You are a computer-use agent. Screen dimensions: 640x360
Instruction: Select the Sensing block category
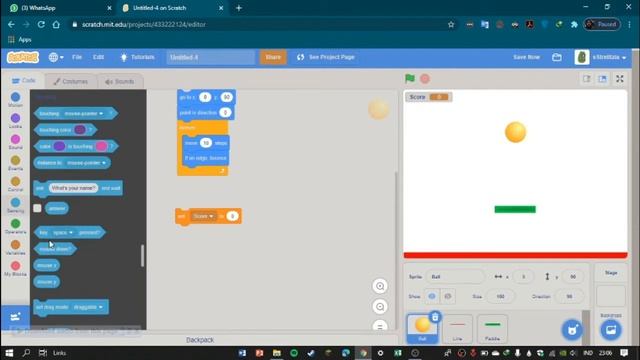coord(16,205)
